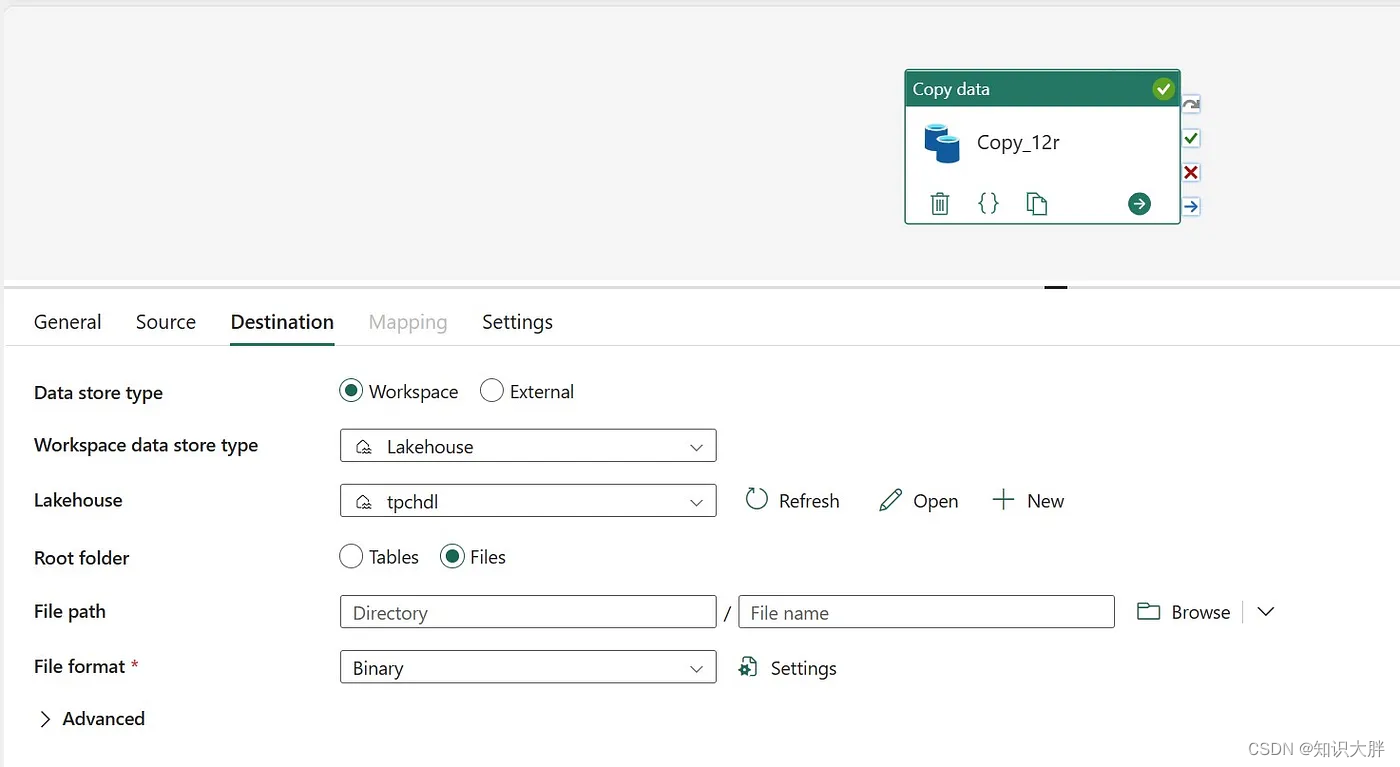
Task: Expand the Advanced section
Action: 91,718
